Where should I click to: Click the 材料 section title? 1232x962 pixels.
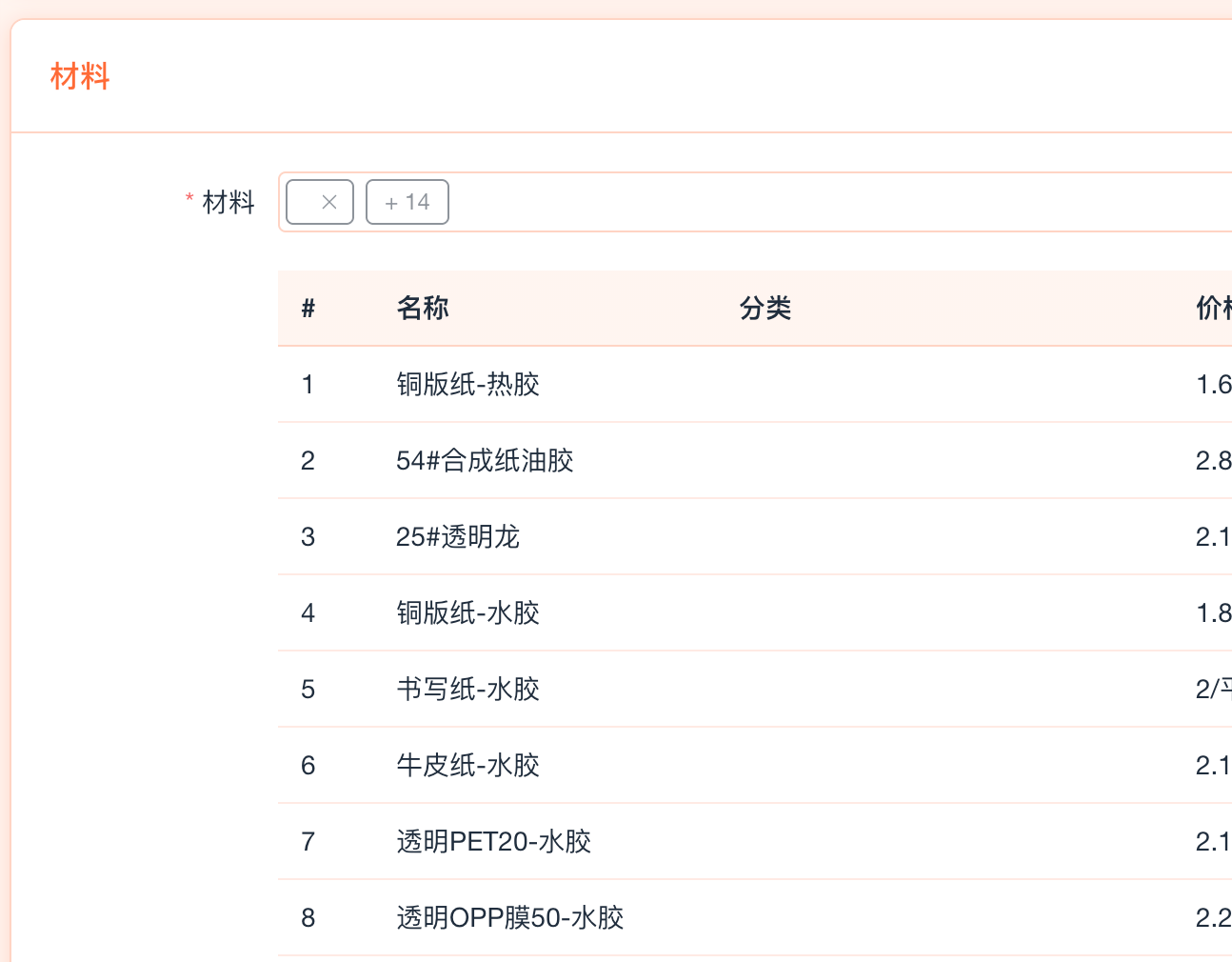pos(80,76)
